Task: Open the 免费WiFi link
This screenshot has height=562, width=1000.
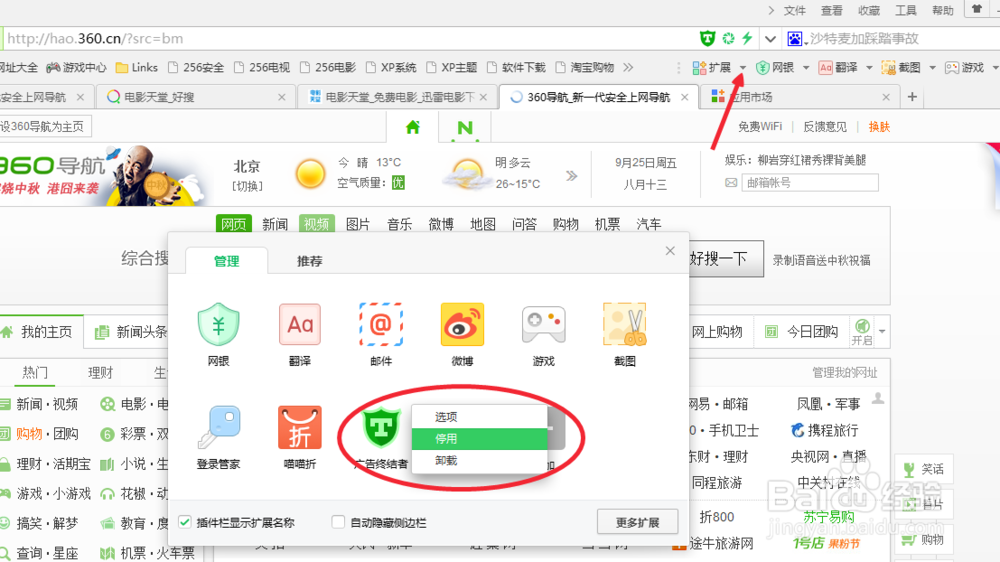Action: [x=760, y=127]
